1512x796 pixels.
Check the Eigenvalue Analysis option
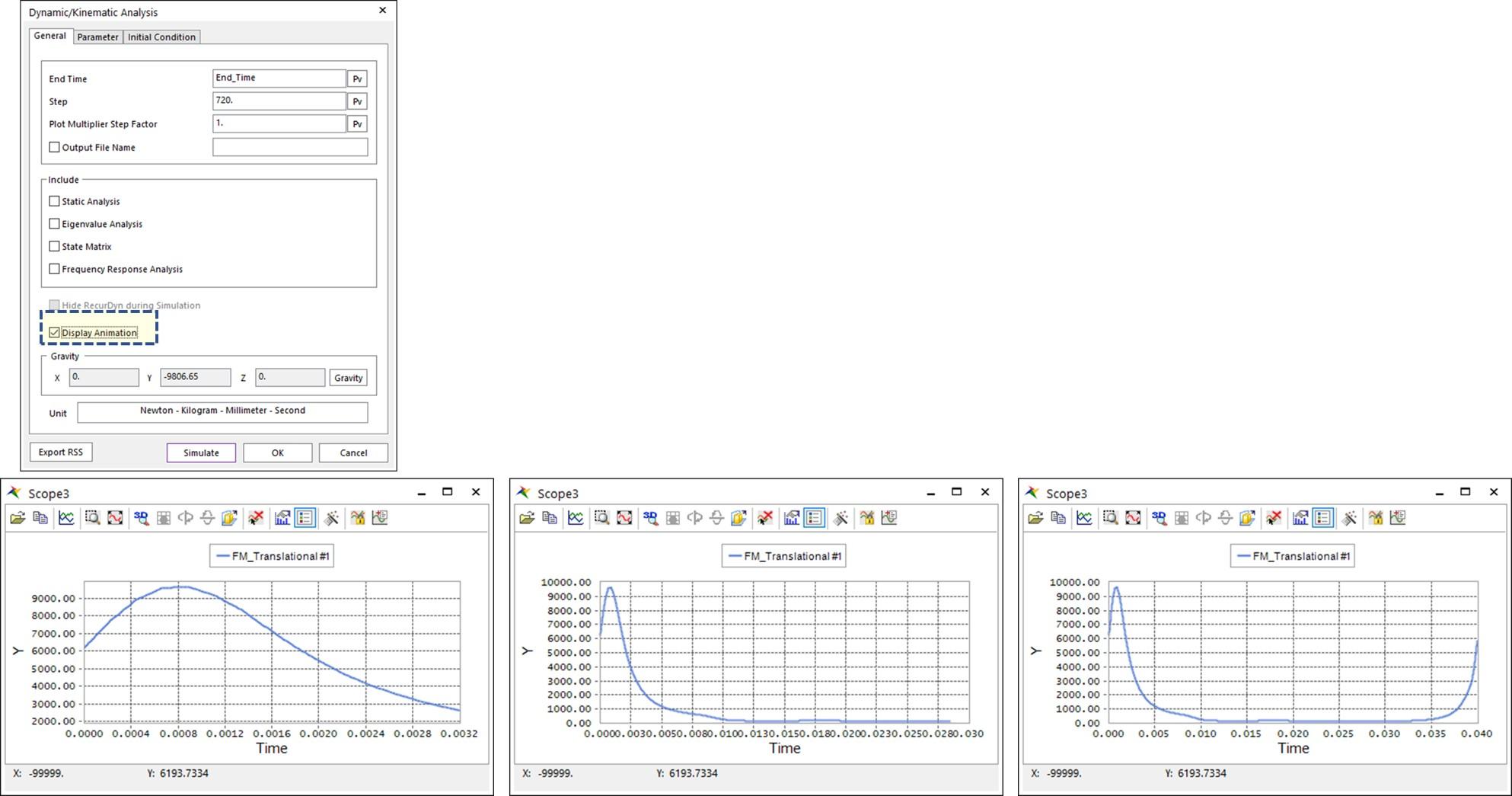(x=54, y=224)
